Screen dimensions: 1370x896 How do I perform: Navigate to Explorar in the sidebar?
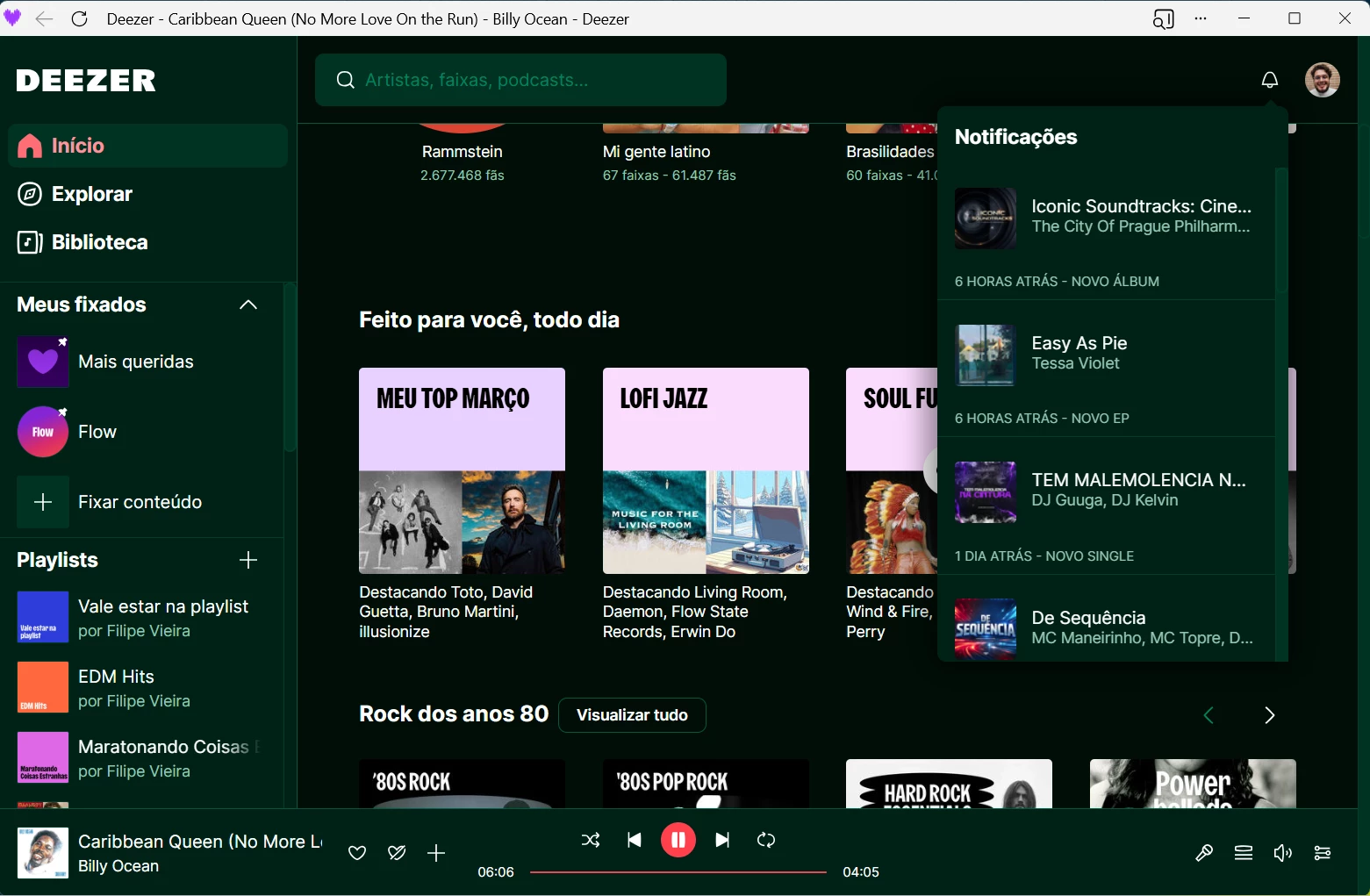tap(91, 194)
